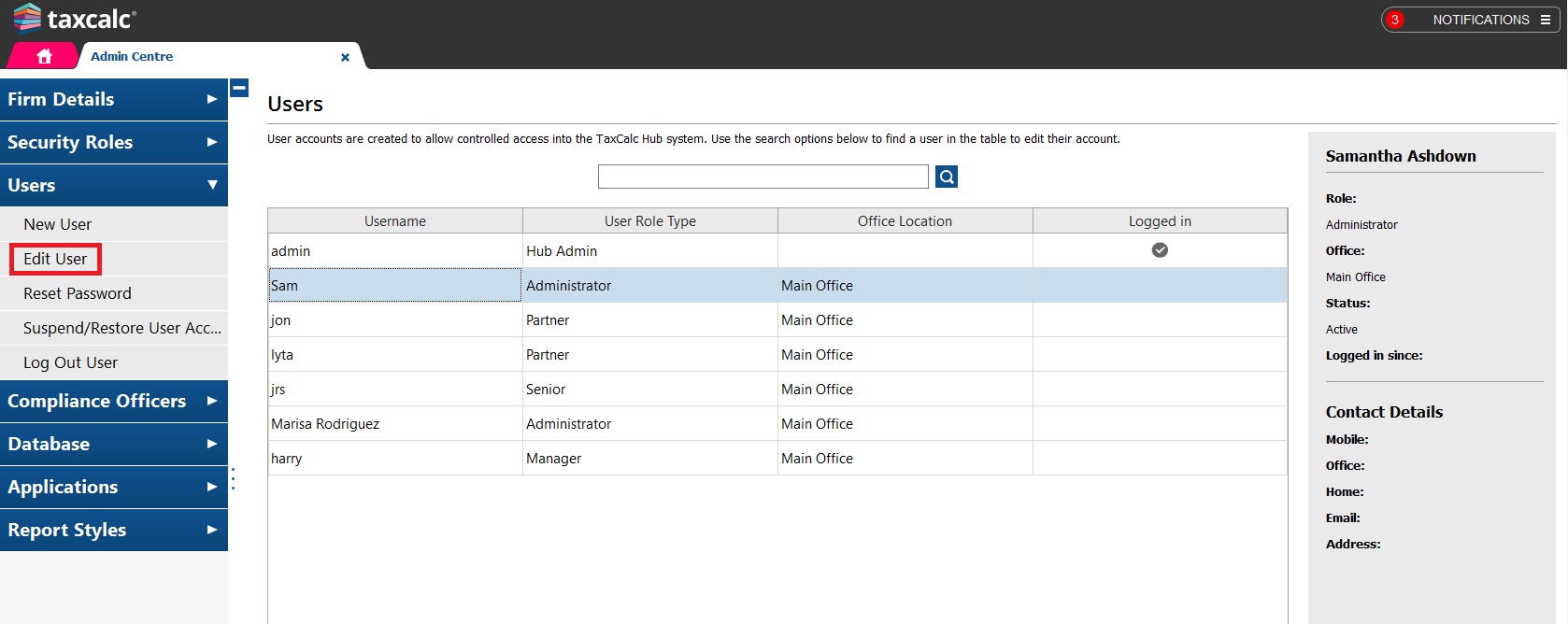Screen dimensions: 1568x624
Task: Collapse sidebar with the minus icon
Action: (239, 88)
